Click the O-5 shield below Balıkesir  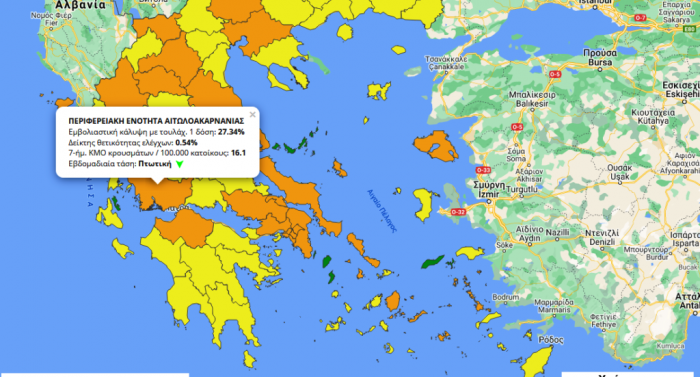[x=517, y=127]
